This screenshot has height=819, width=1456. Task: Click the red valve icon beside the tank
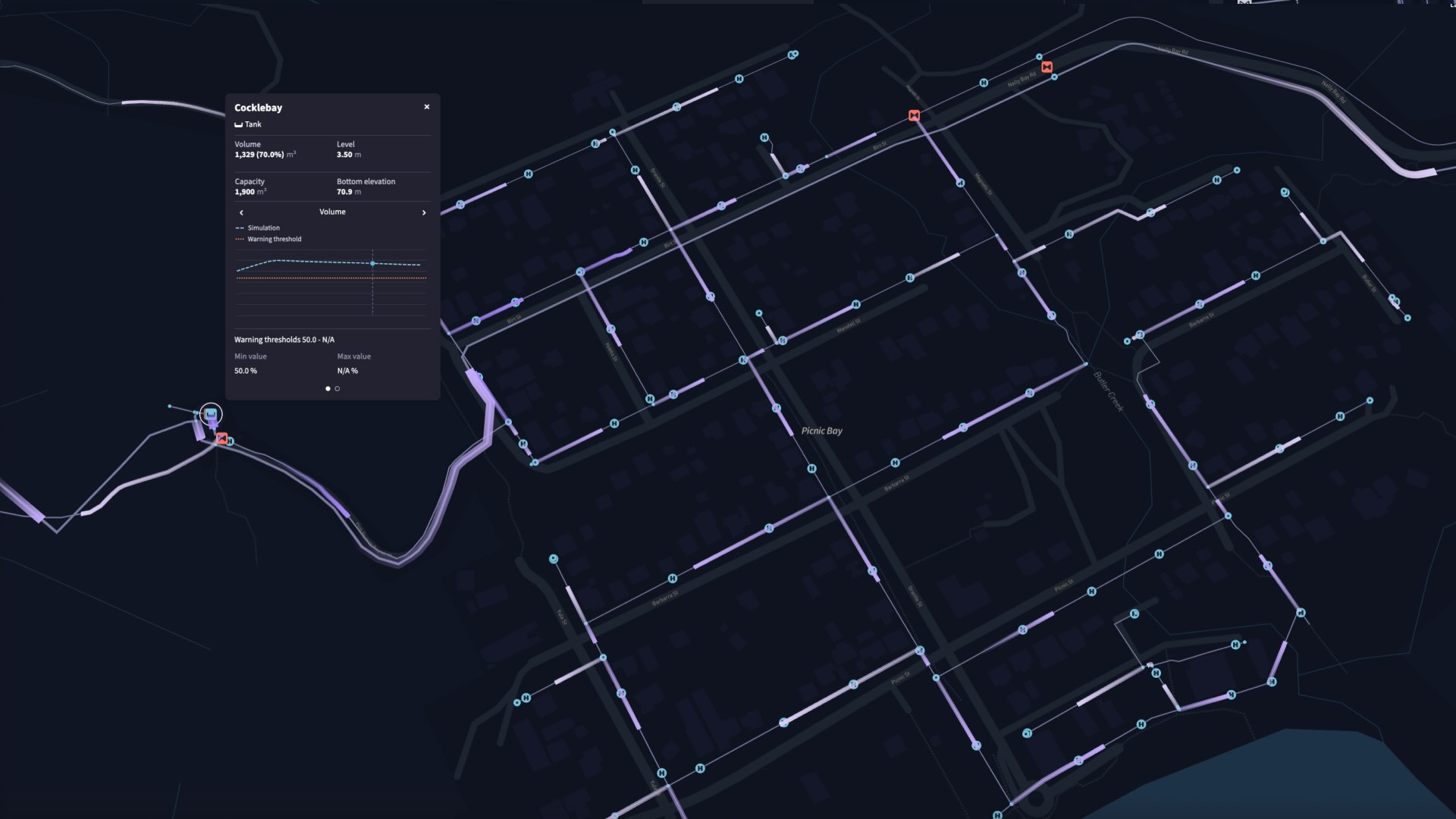click(x=221, y=438)
